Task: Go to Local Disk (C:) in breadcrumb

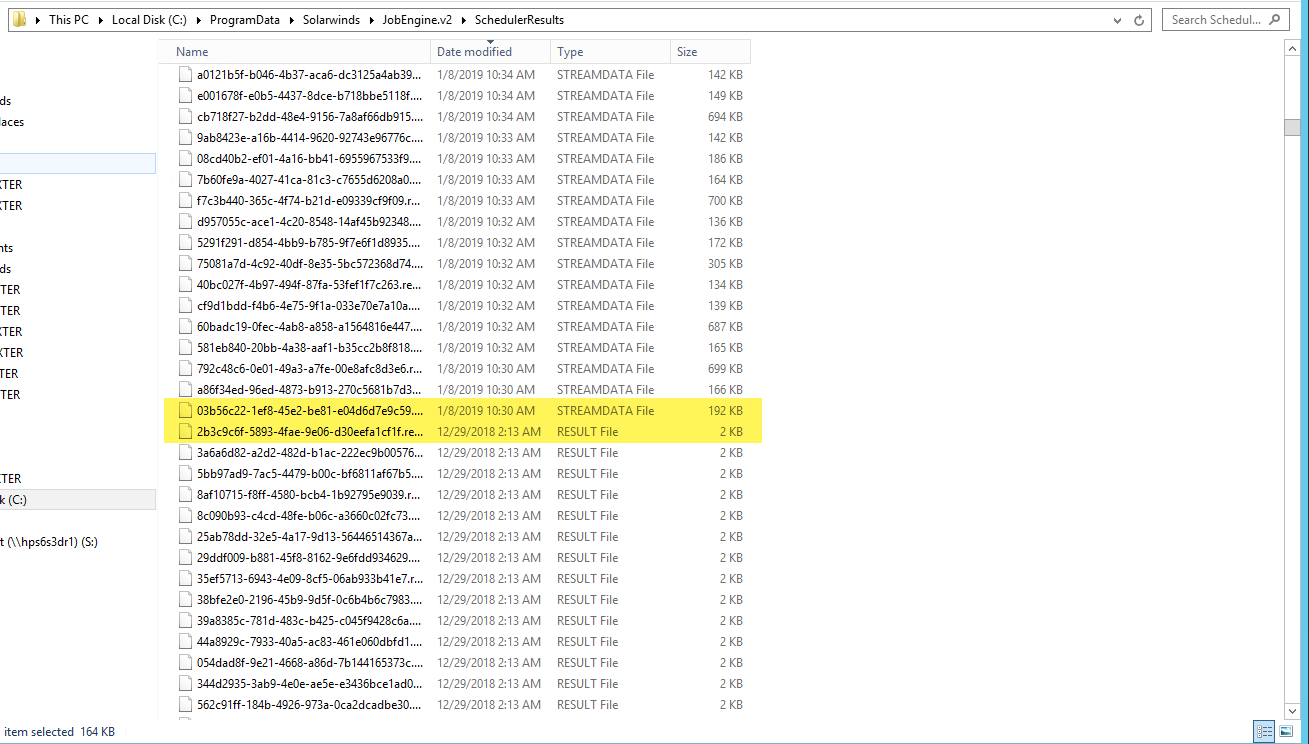Action: (x=151, y=19)
